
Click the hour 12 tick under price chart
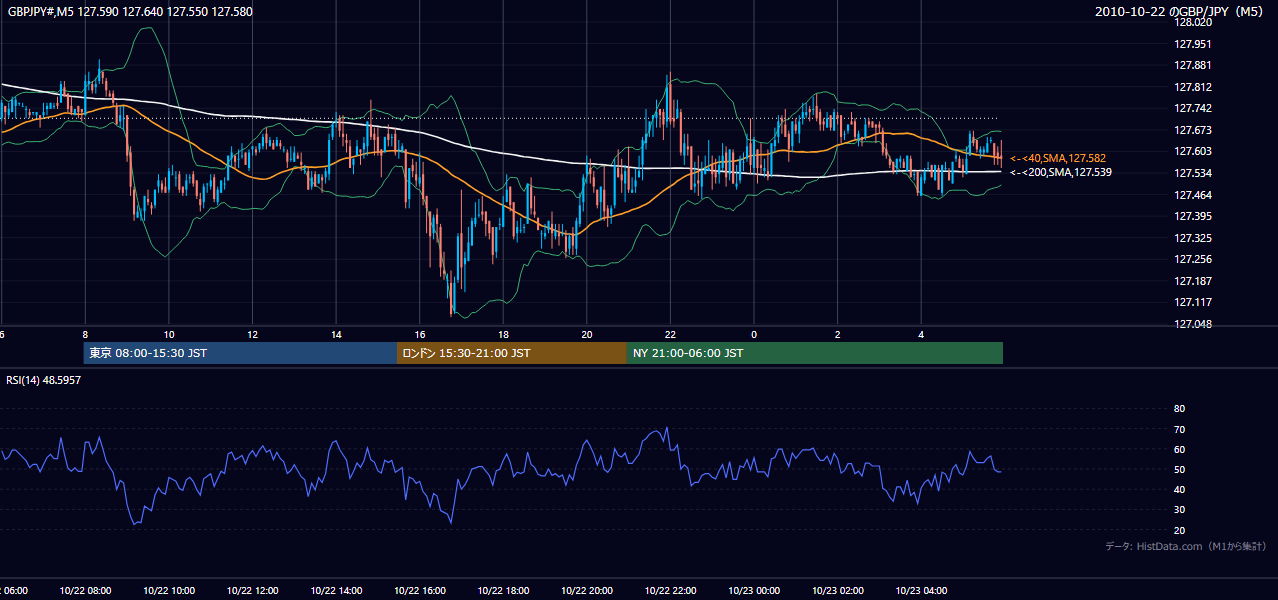pos(253,335)
